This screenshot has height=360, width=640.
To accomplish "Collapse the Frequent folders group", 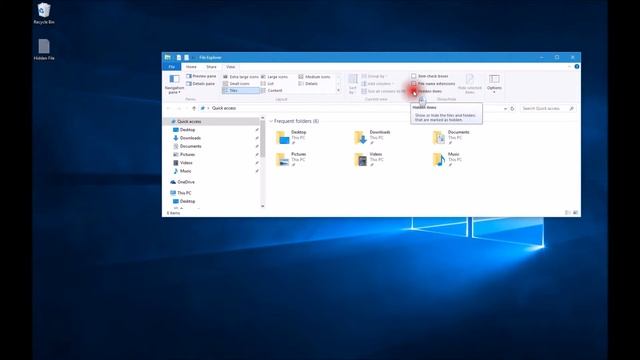I will tap(271, 121).
